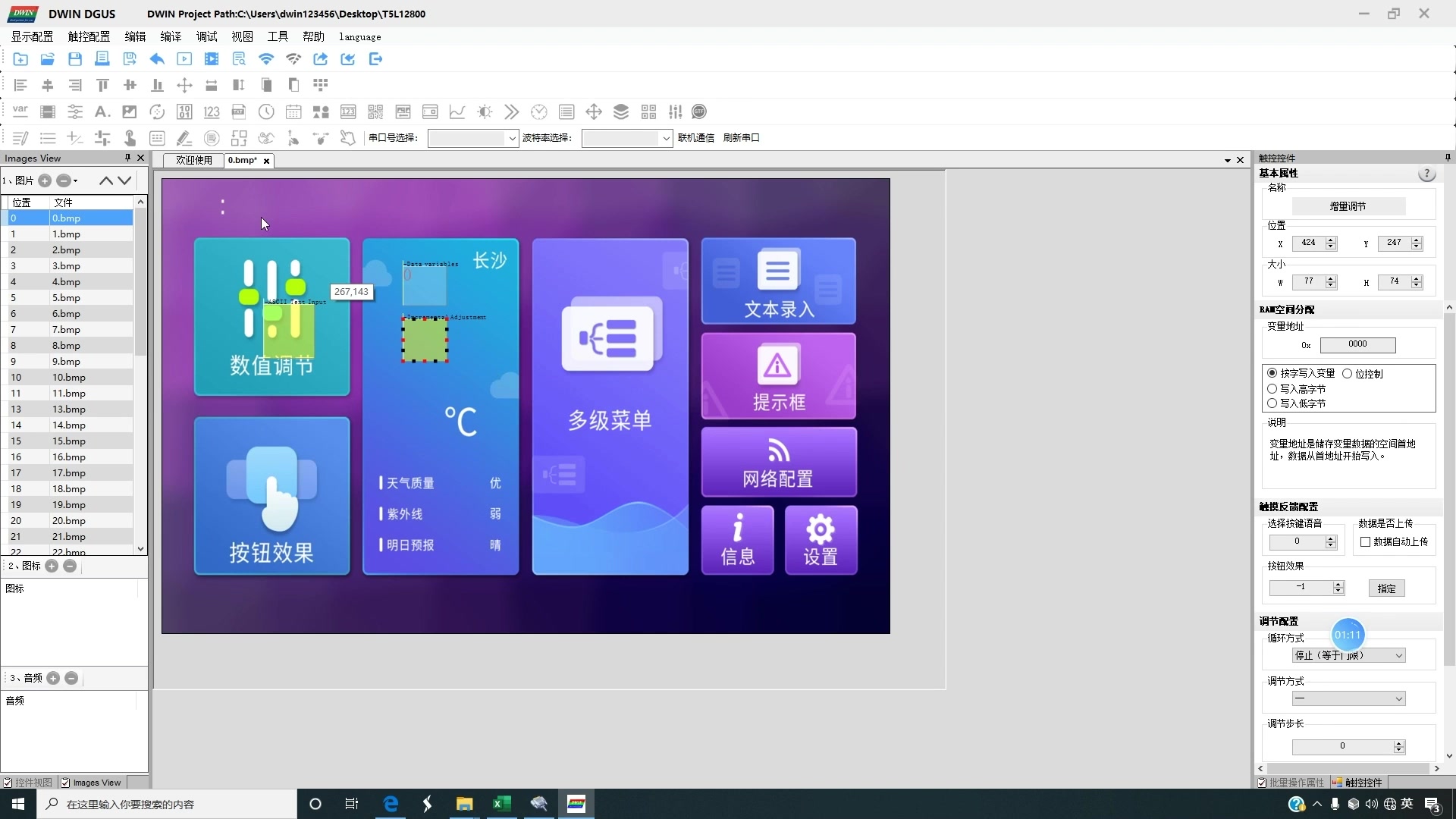
Task: Select the text display 'A' icon
Action: pyautogui.click(x=102, y=112)
